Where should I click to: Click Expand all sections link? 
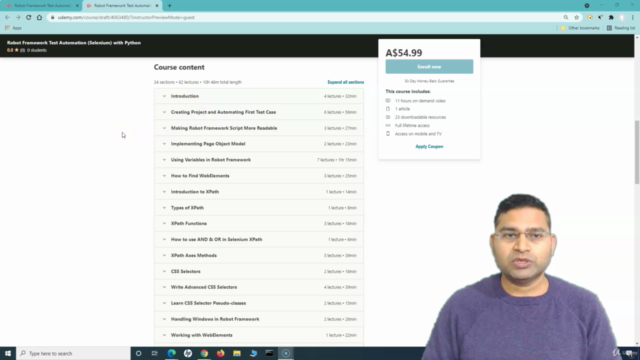pyautogui.click(x=345, y=82)
